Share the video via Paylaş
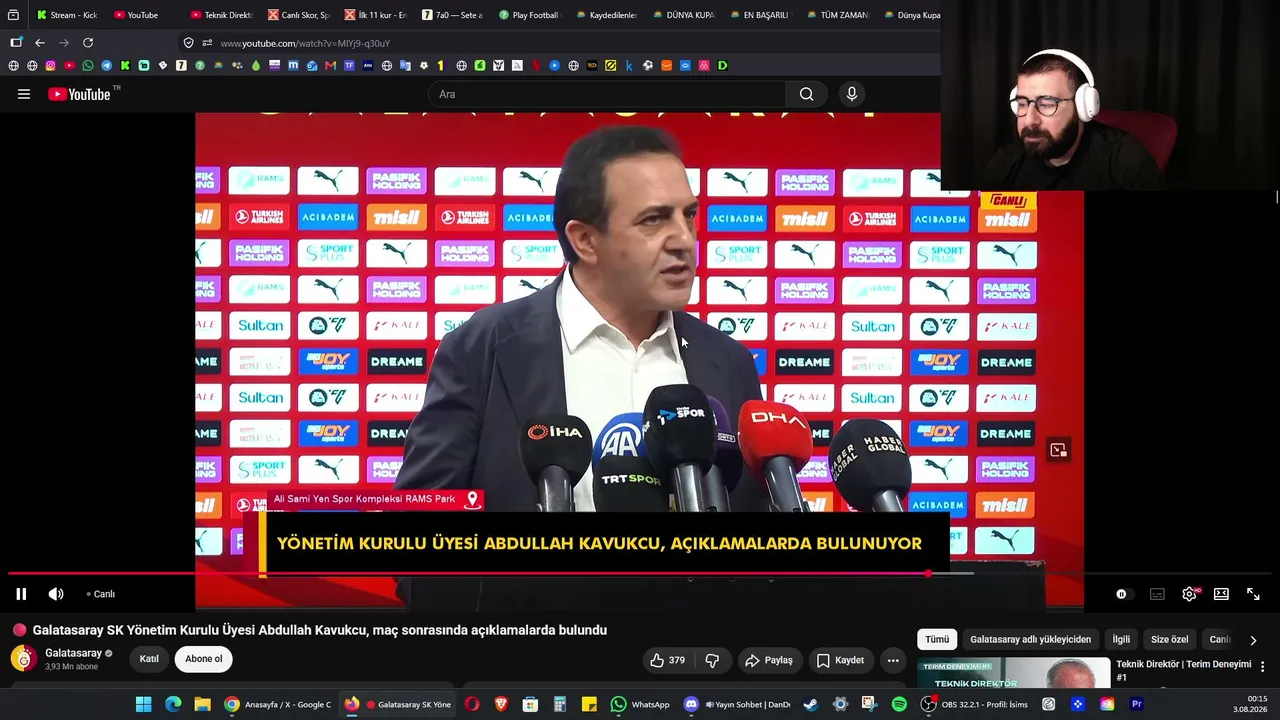 pos(769,660)
